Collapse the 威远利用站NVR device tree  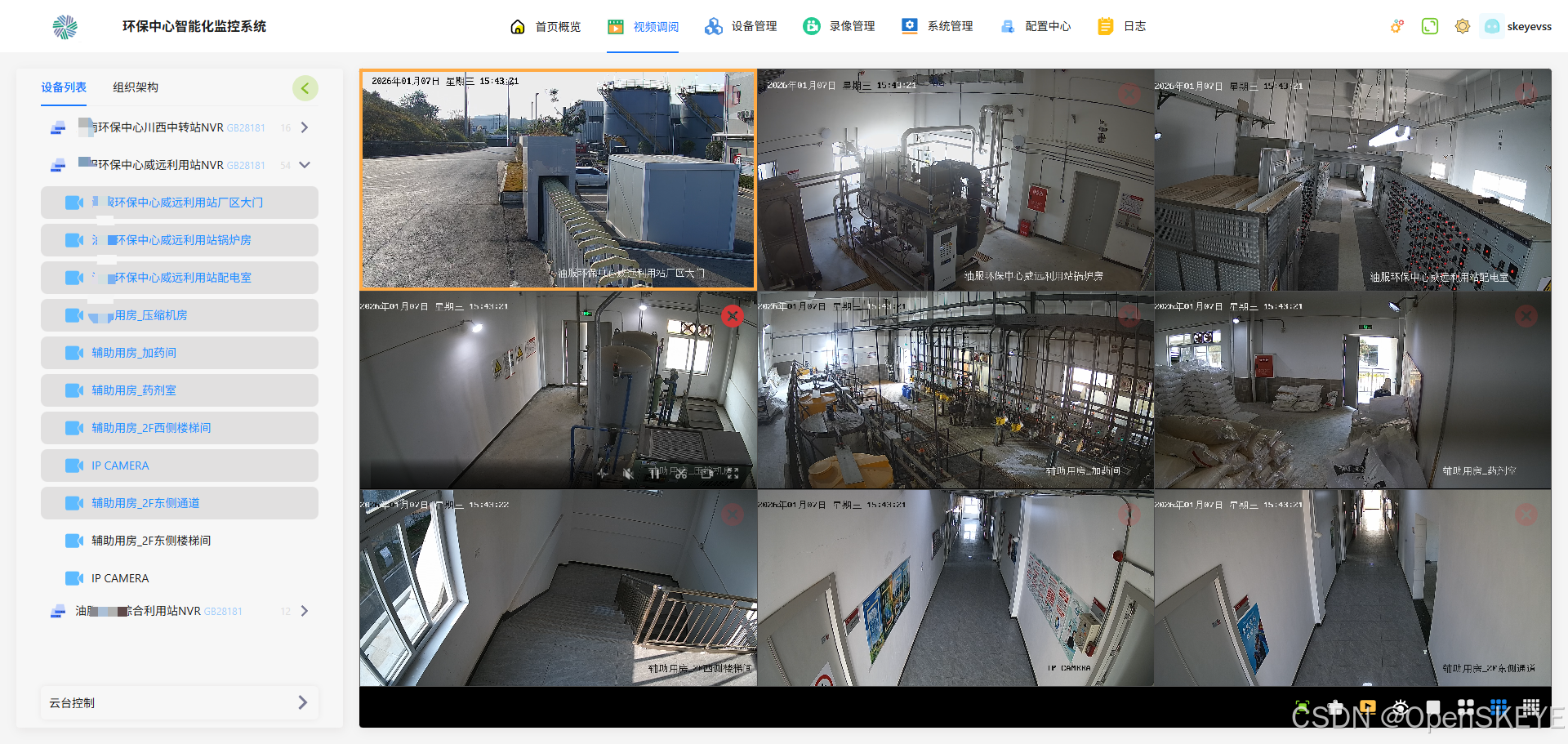[x=305, y=164]
